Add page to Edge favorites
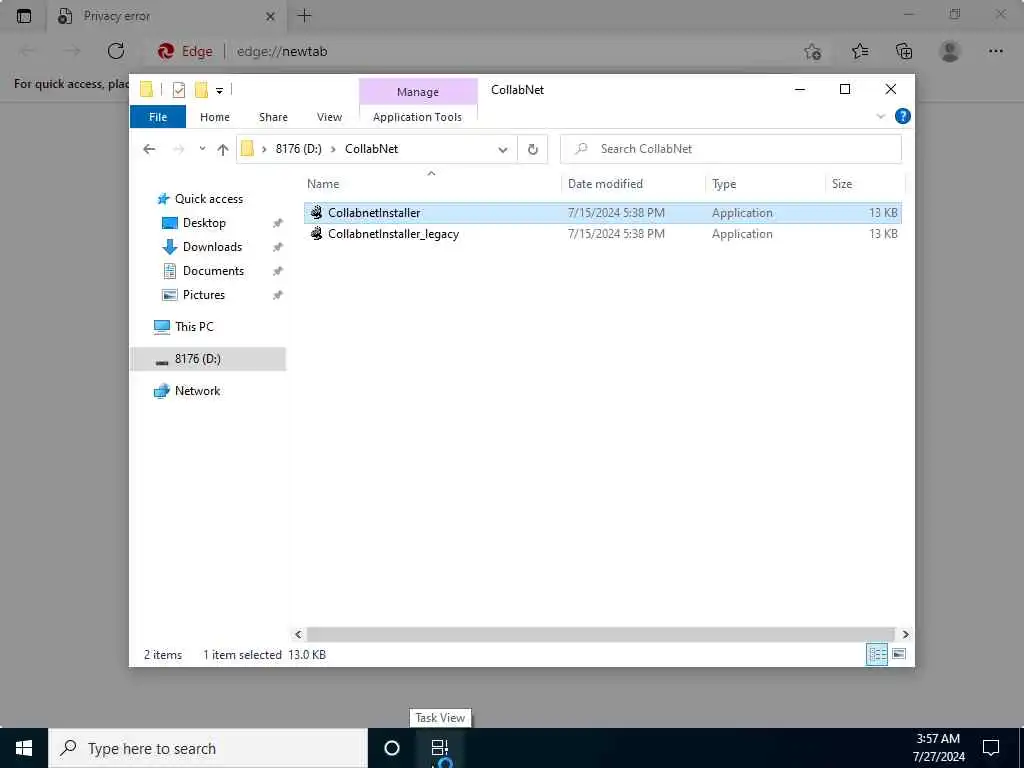1024x768 pixels. tap(813, 51)
